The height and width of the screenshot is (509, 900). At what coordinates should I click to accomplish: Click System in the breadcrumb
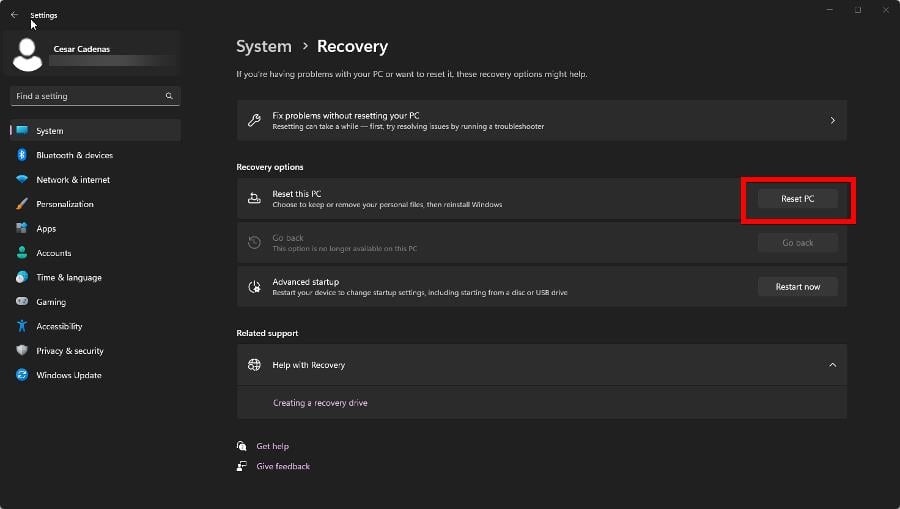click(x=264, y=46)
